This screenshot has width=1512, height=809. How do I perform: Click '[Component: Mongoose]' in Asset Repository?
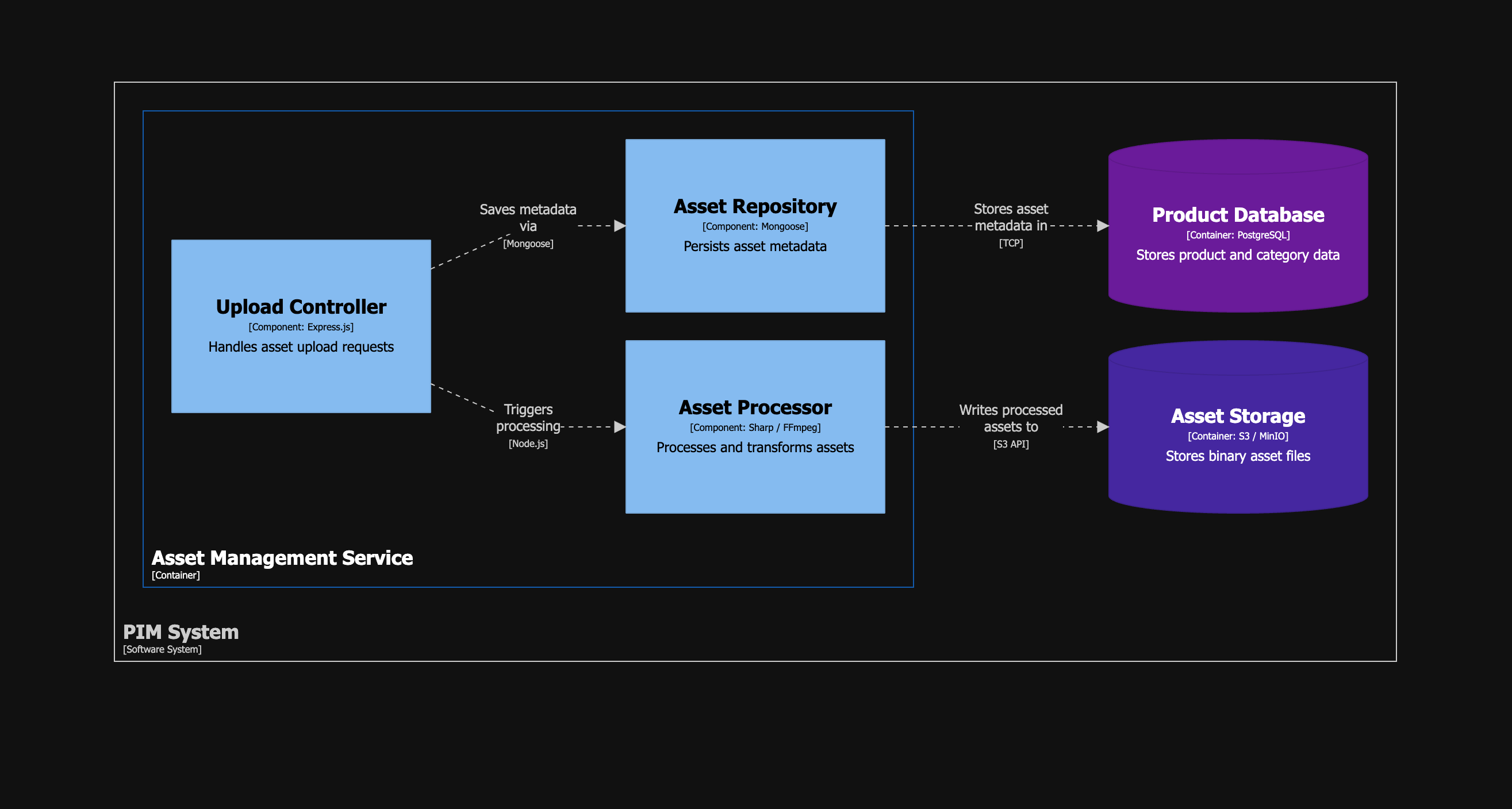[755, 226]
